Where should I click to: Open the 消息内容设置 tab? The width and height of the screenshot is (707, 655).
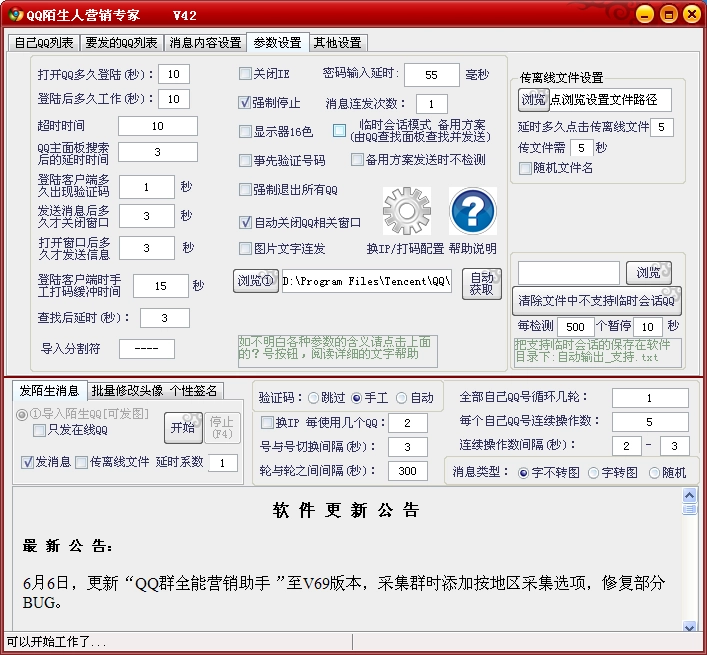(205, 43)
